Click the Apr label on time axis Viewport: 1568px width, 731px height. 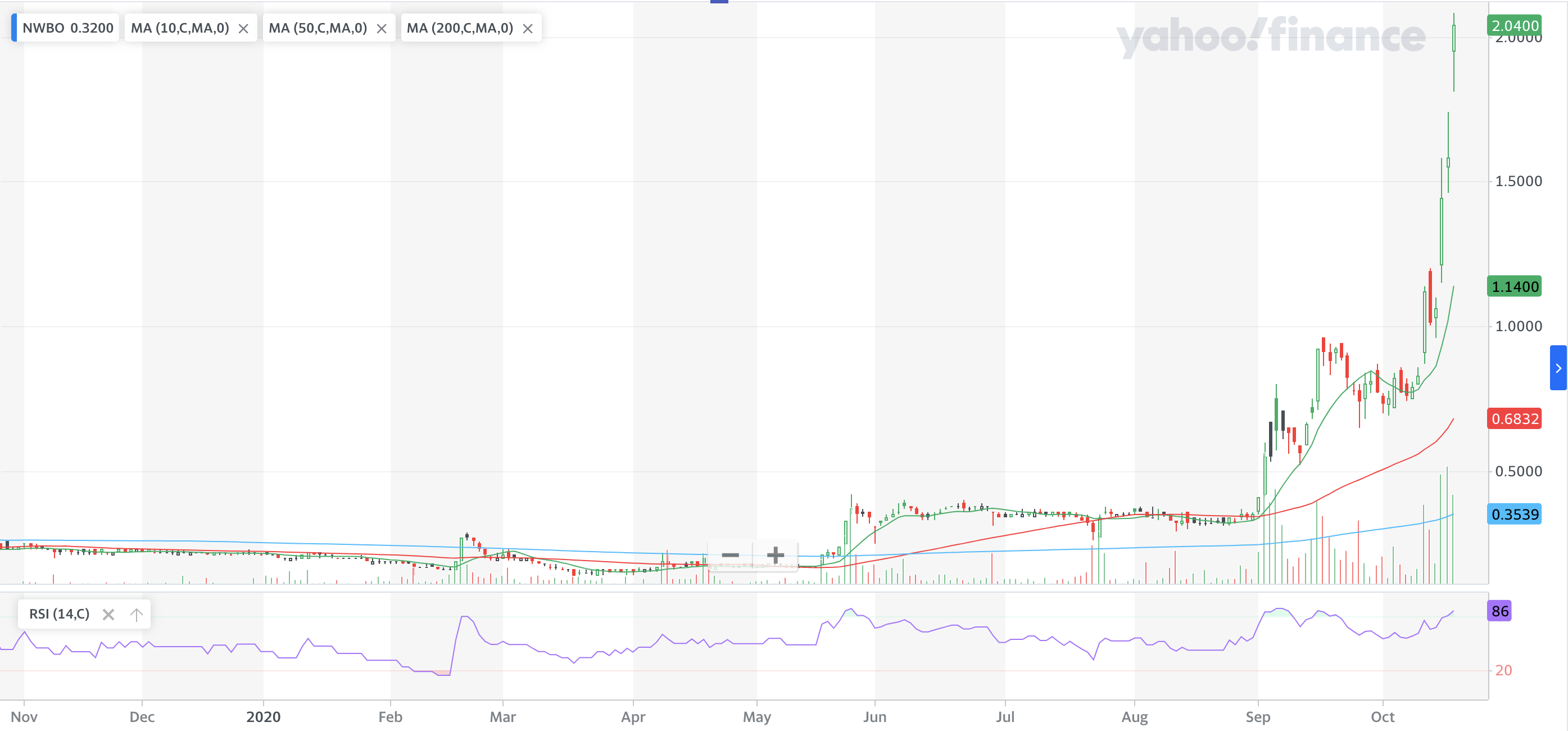pyautogui.click(x=633, y=717)
